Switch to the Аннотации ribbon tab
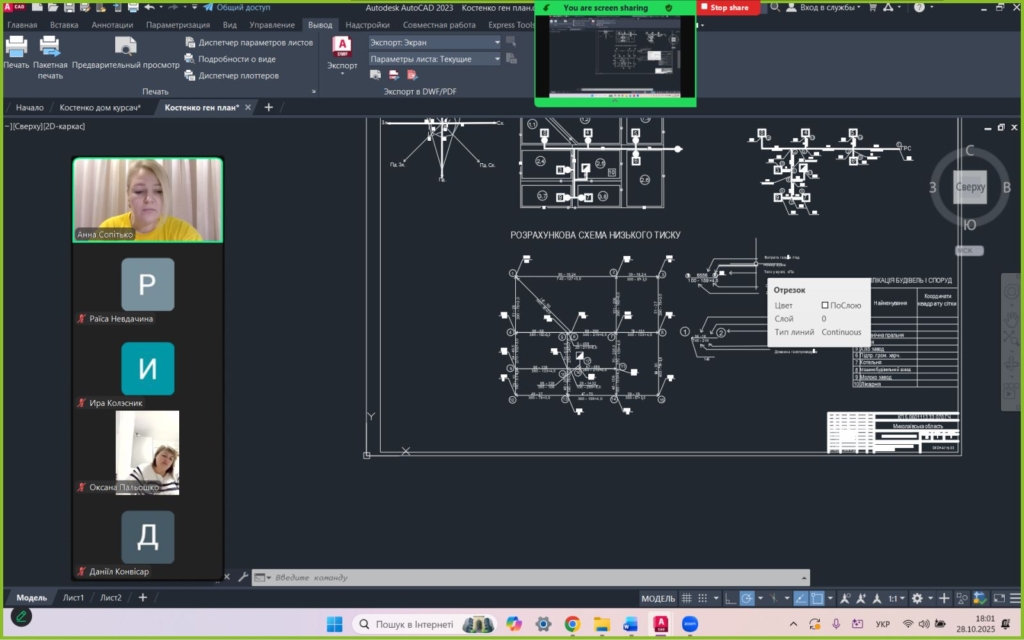The width and height of the screenshot is (1024, 640). [111, 25]
